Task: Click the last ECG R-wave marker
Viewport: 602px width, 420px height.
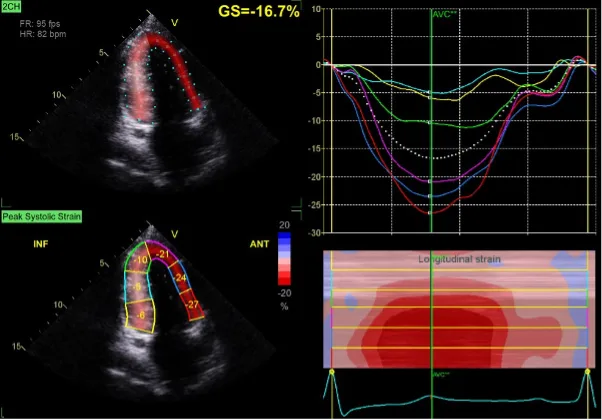Action: (587, 372)
